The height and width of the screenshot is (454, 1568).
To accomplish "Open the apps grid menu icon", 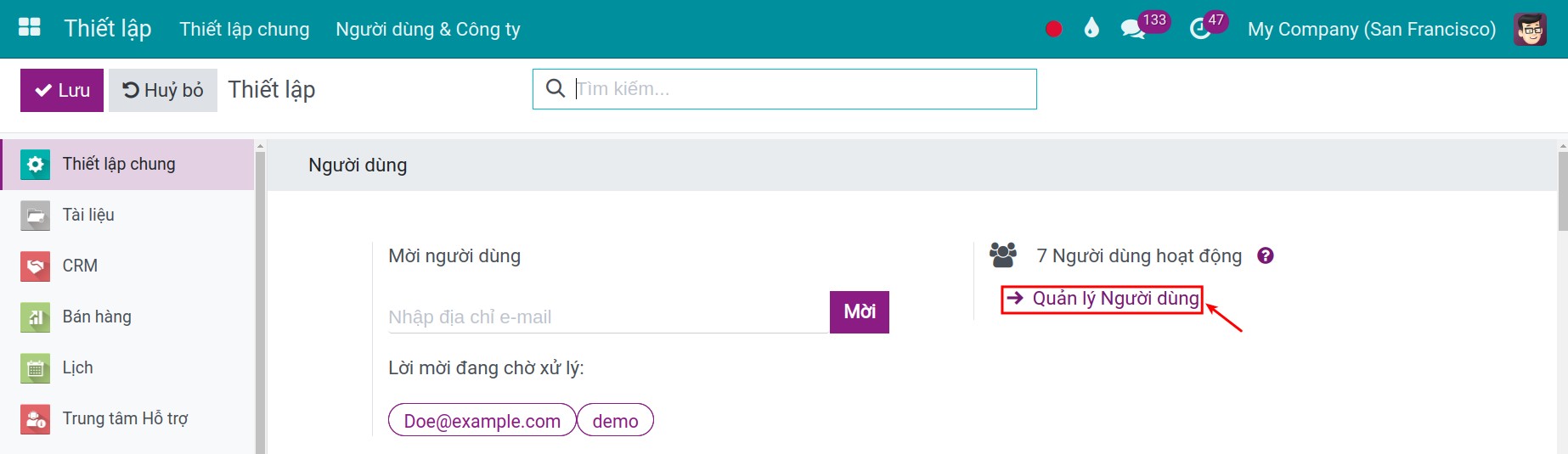I will 30,28.
